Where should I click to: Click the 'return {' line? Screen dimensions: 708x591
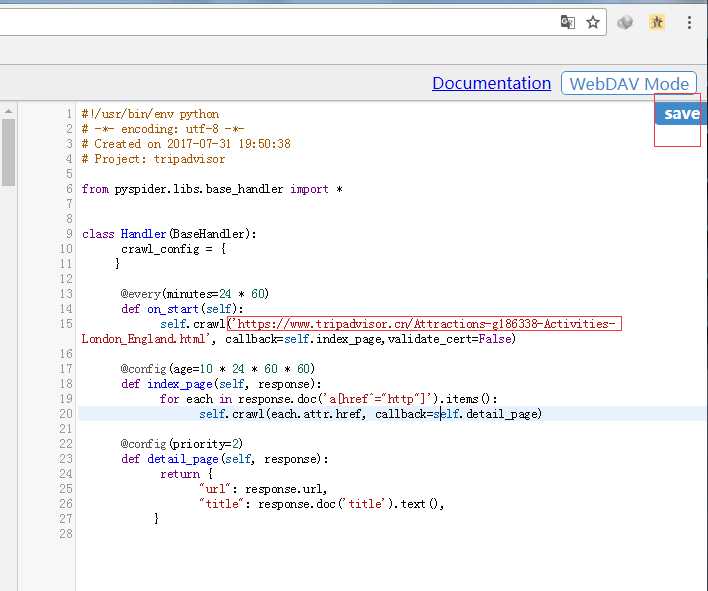pyautogui.click(x=186, y=474)
